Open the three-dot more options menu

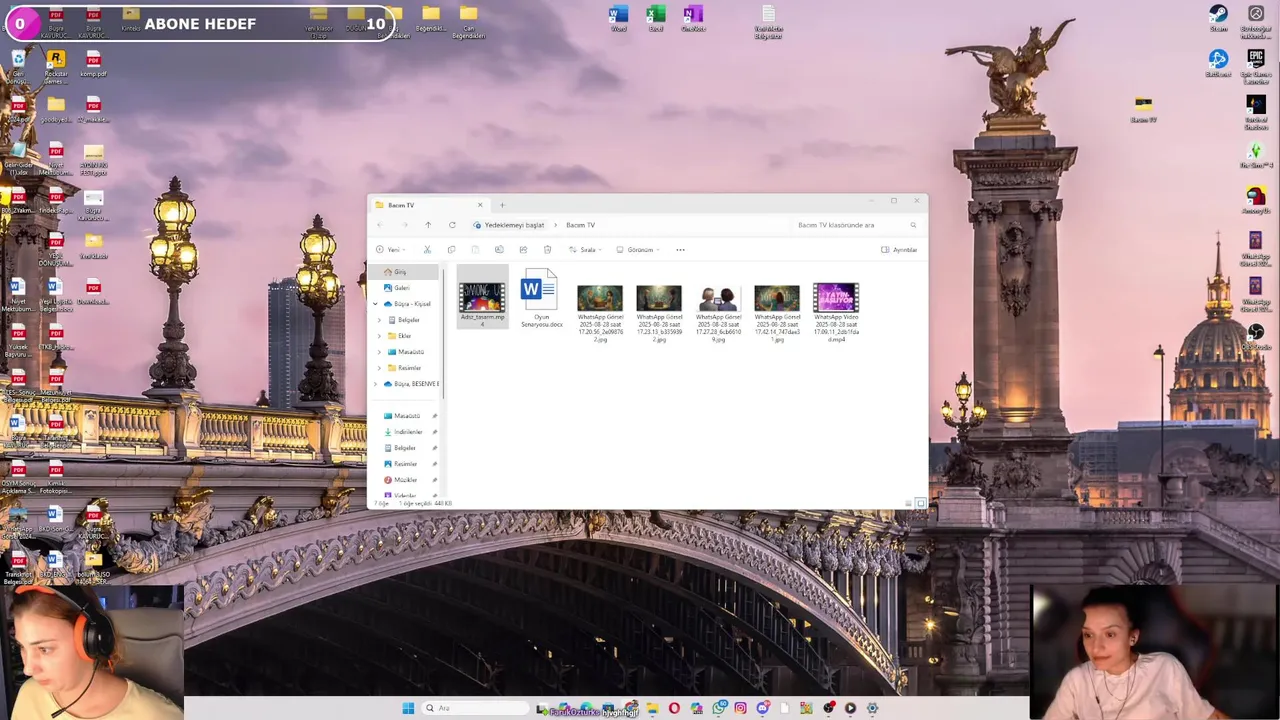[x=680, y=250]
